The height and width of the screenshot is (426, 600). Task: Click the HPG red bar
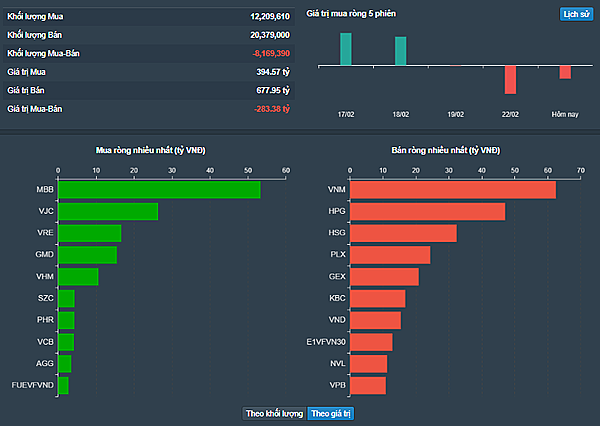[x=427, y=211]
